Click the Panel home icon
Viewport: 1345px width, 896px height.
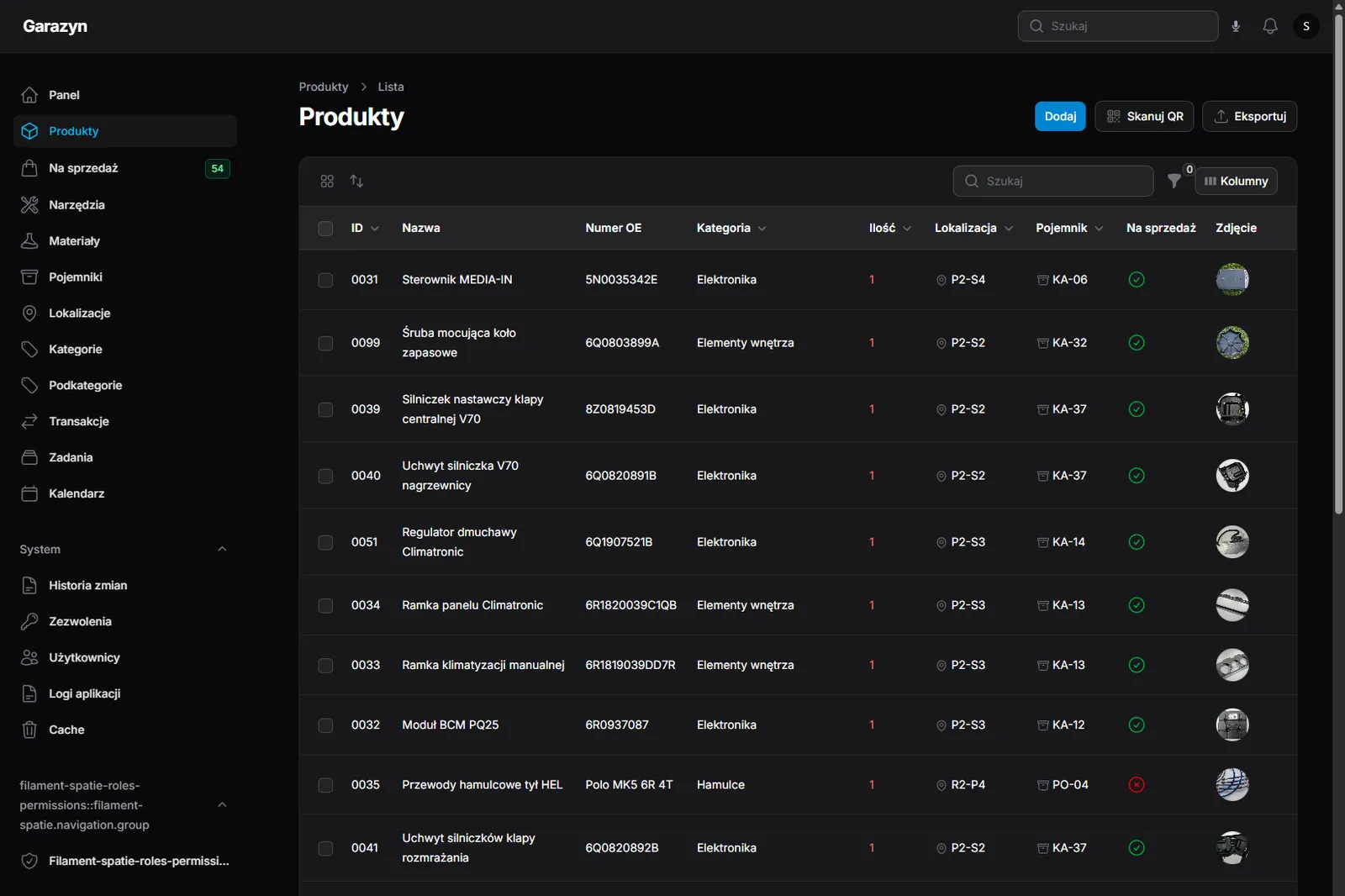29,95
